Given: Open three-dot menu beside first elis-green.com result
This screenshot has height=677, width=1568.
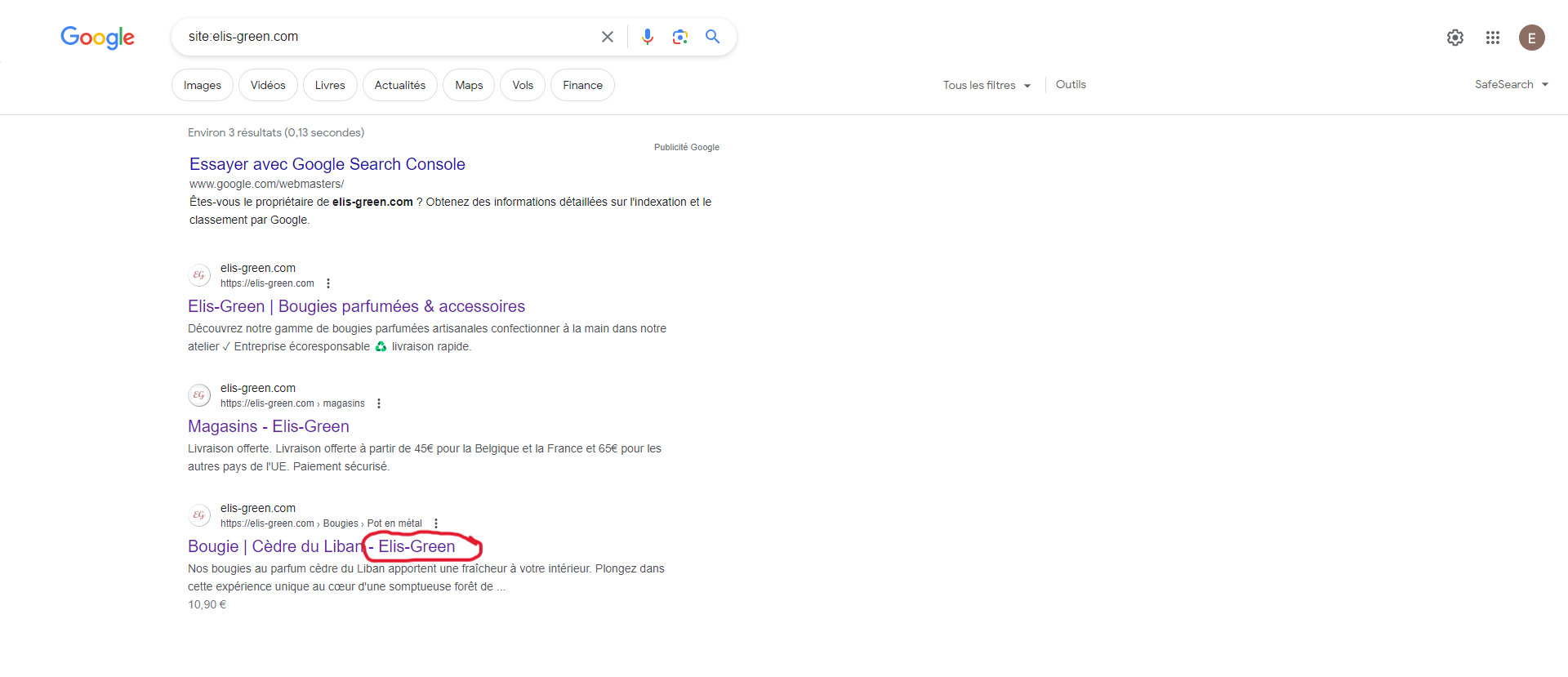Looking at the screenshot, I should pos(328,283).
